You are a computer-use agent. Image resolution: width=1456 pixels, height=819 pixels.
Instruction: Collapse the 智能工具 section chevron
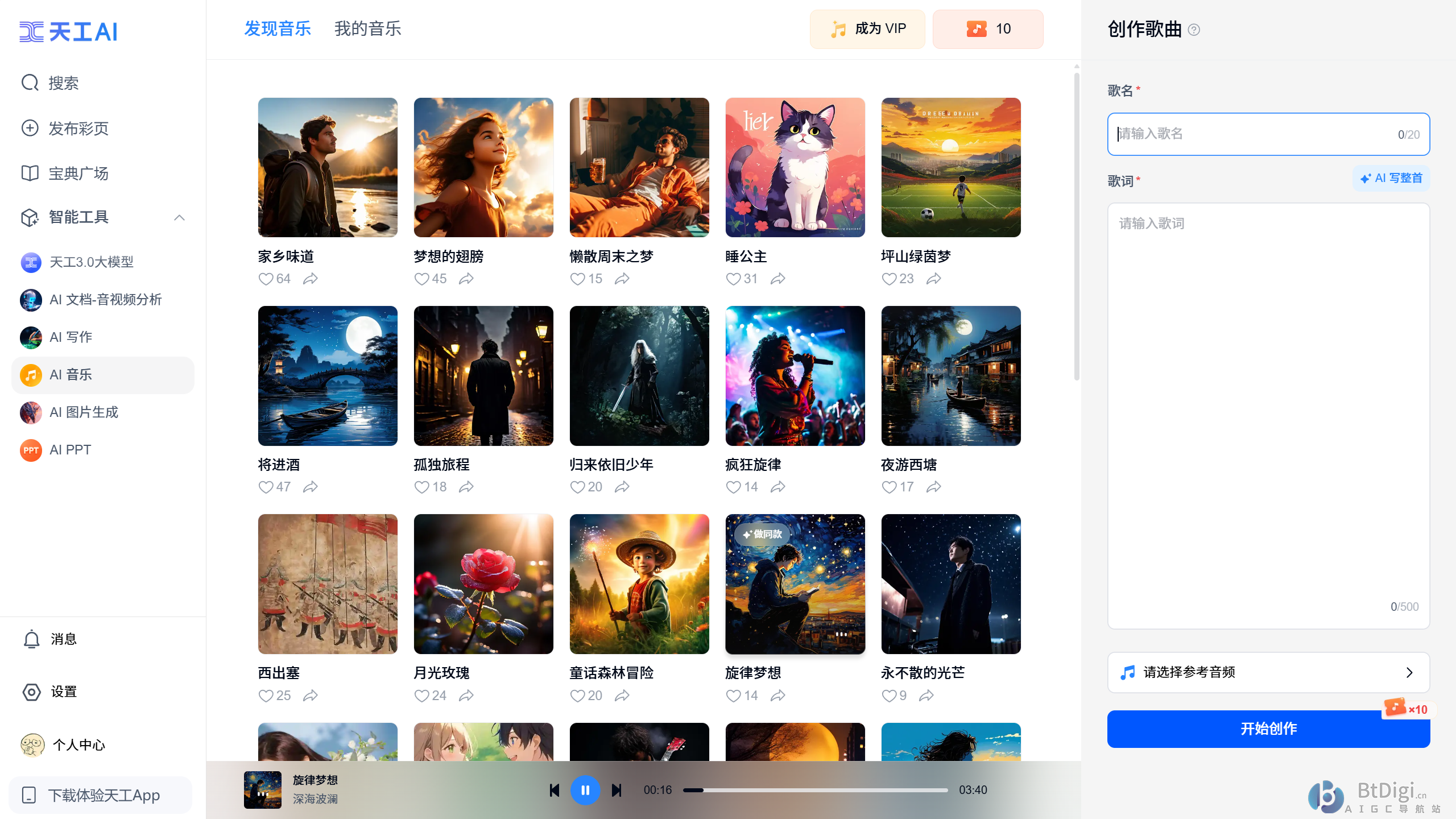(179, 217)
